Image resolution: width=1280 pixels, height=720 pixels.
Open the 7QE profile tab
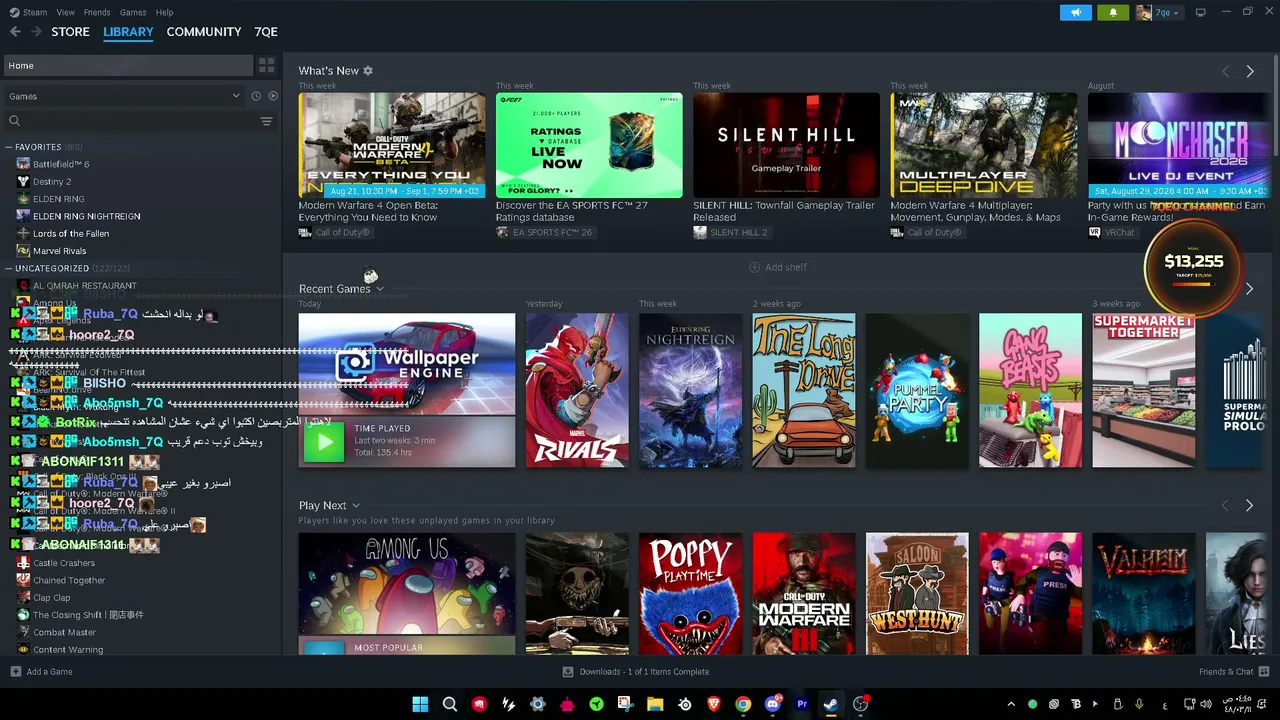click(x=266, y=32)
